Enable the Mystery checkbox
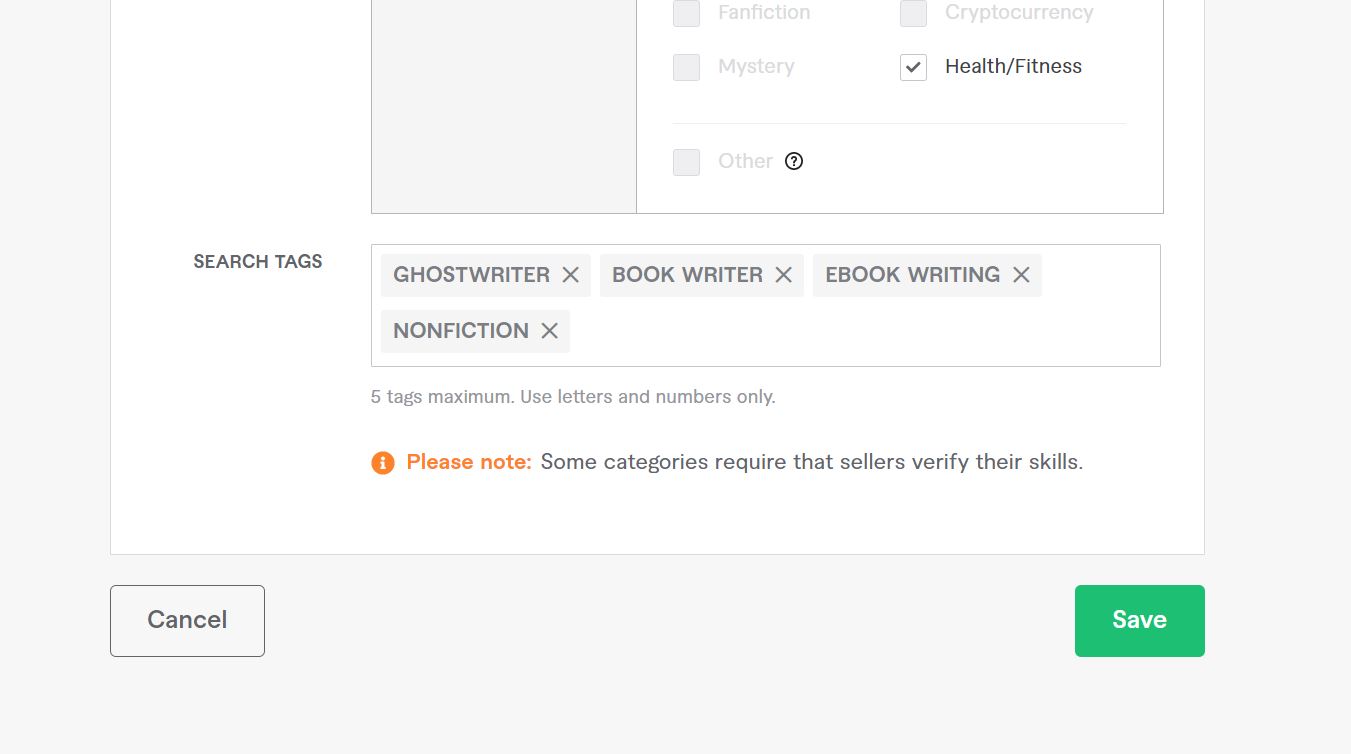 point(686,67)
